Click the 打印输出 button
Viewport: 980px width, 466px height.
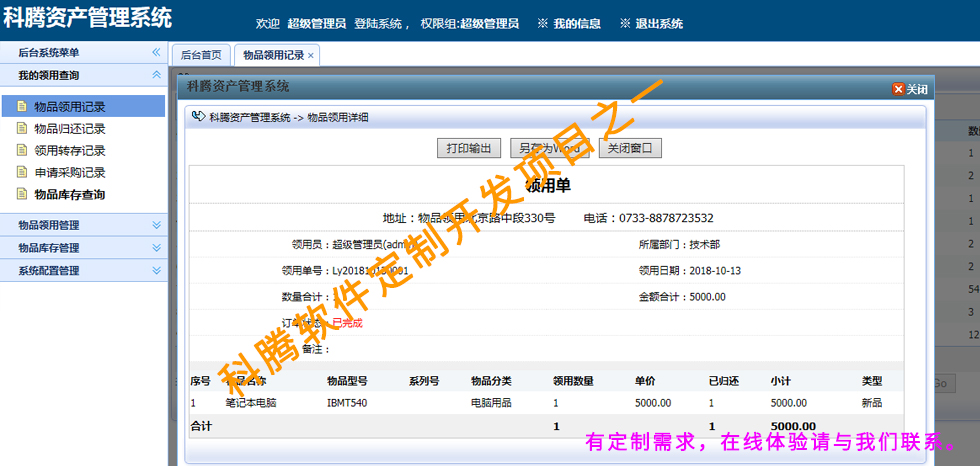click(469, 148)
